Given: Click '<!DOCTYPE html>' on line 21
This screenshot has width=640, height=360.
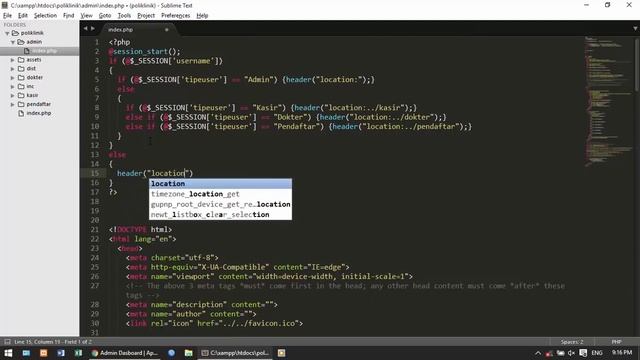Looking at the screenshot, I should coord(140,230).
